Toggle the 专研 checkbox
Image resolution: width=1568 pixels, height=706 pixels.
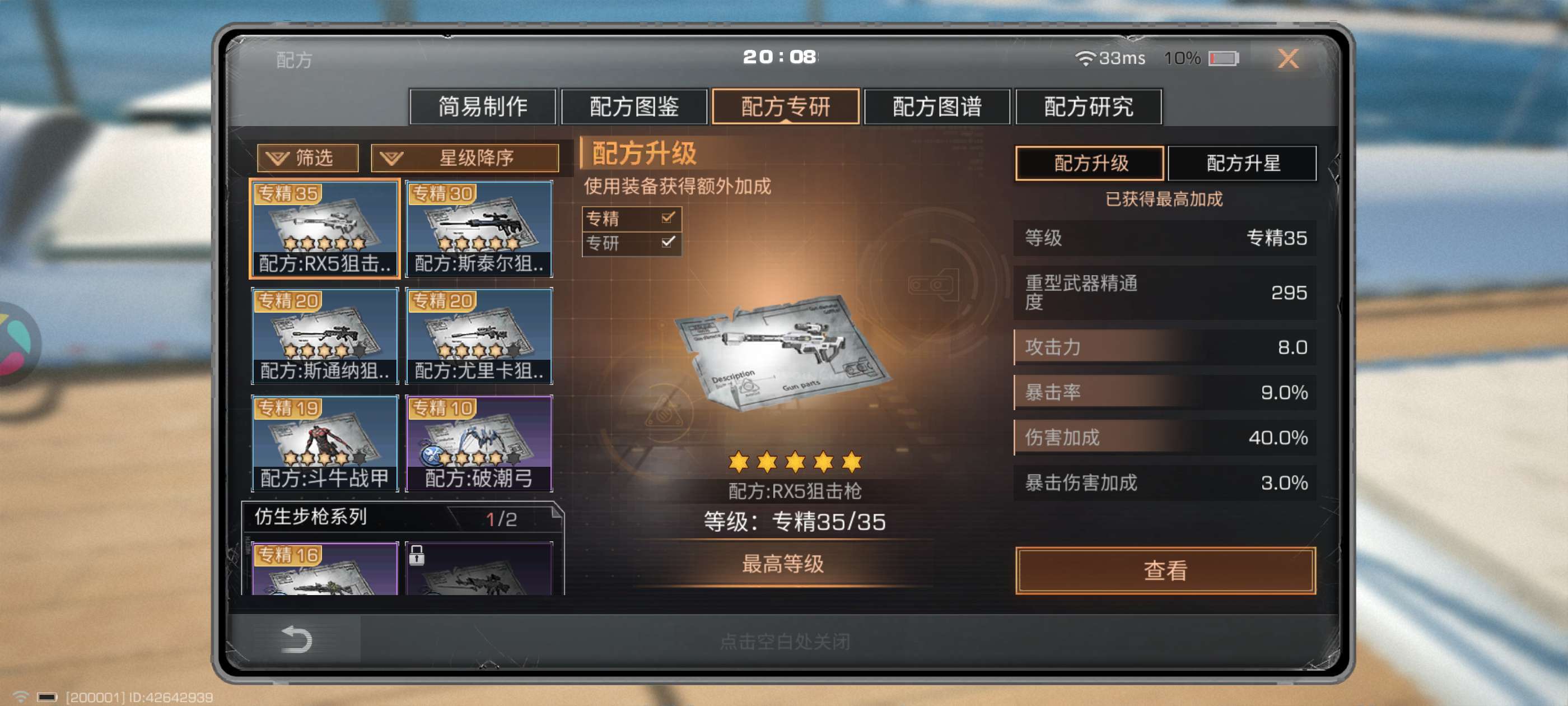668,243
